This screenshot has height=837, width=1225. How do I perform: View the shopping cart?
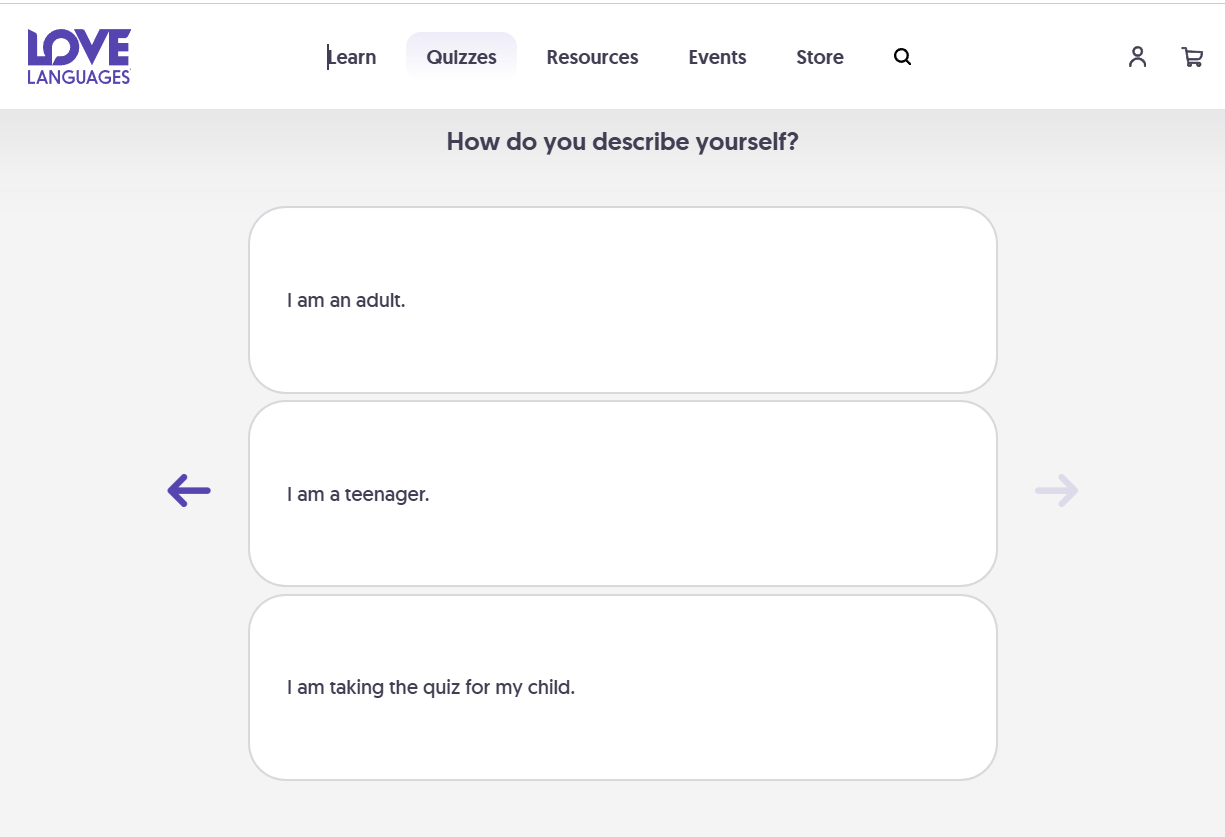coord(1192,57)
